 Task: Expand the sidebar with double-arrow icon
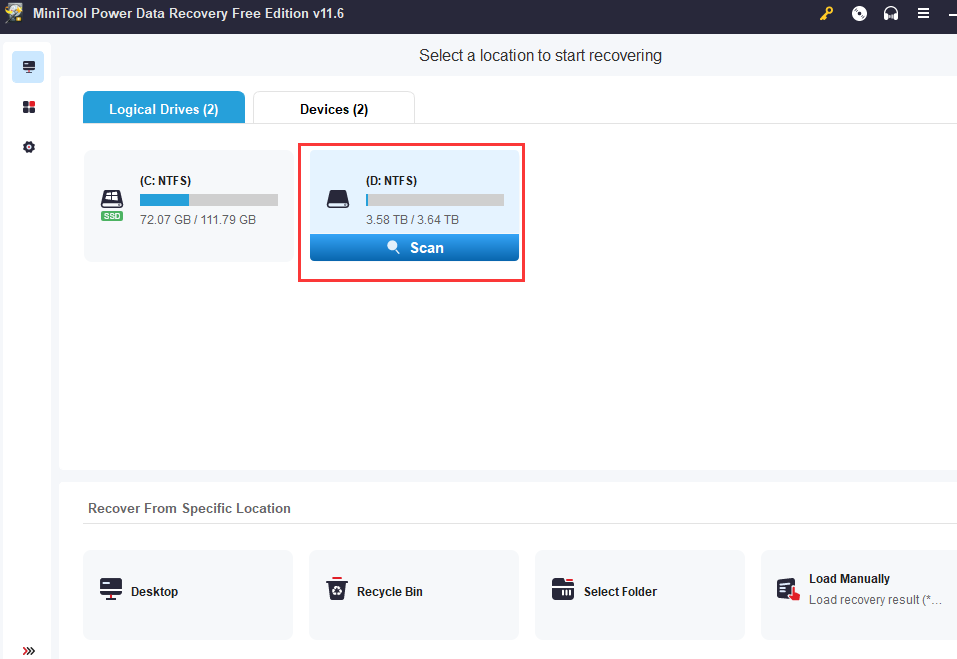click(29, 650)
